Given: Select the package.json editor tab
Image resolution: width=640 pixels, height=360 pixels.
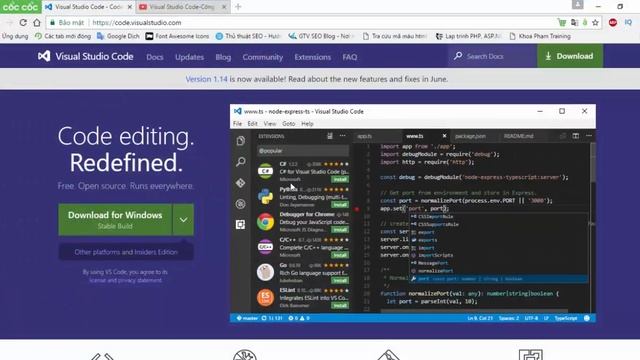Looking at the screenshot, I should (470, 136).
